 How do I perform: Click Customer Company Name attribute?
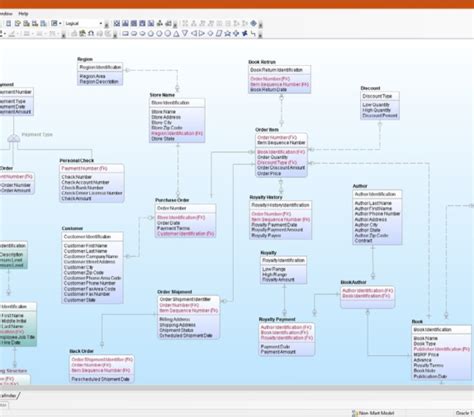pyautogui.click(x=91, y=257)
